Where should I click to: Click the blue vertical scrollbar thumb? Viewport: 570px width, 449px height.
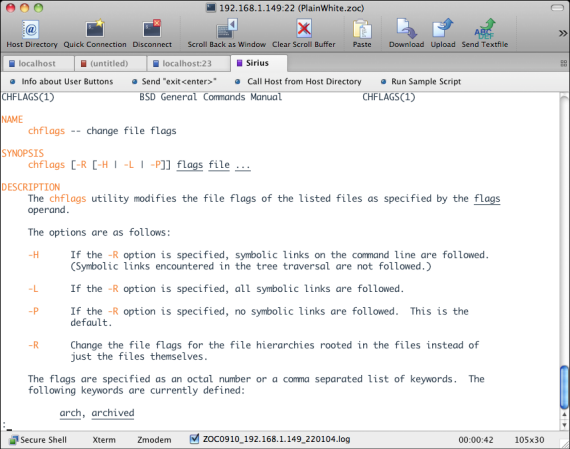point(564,387)
